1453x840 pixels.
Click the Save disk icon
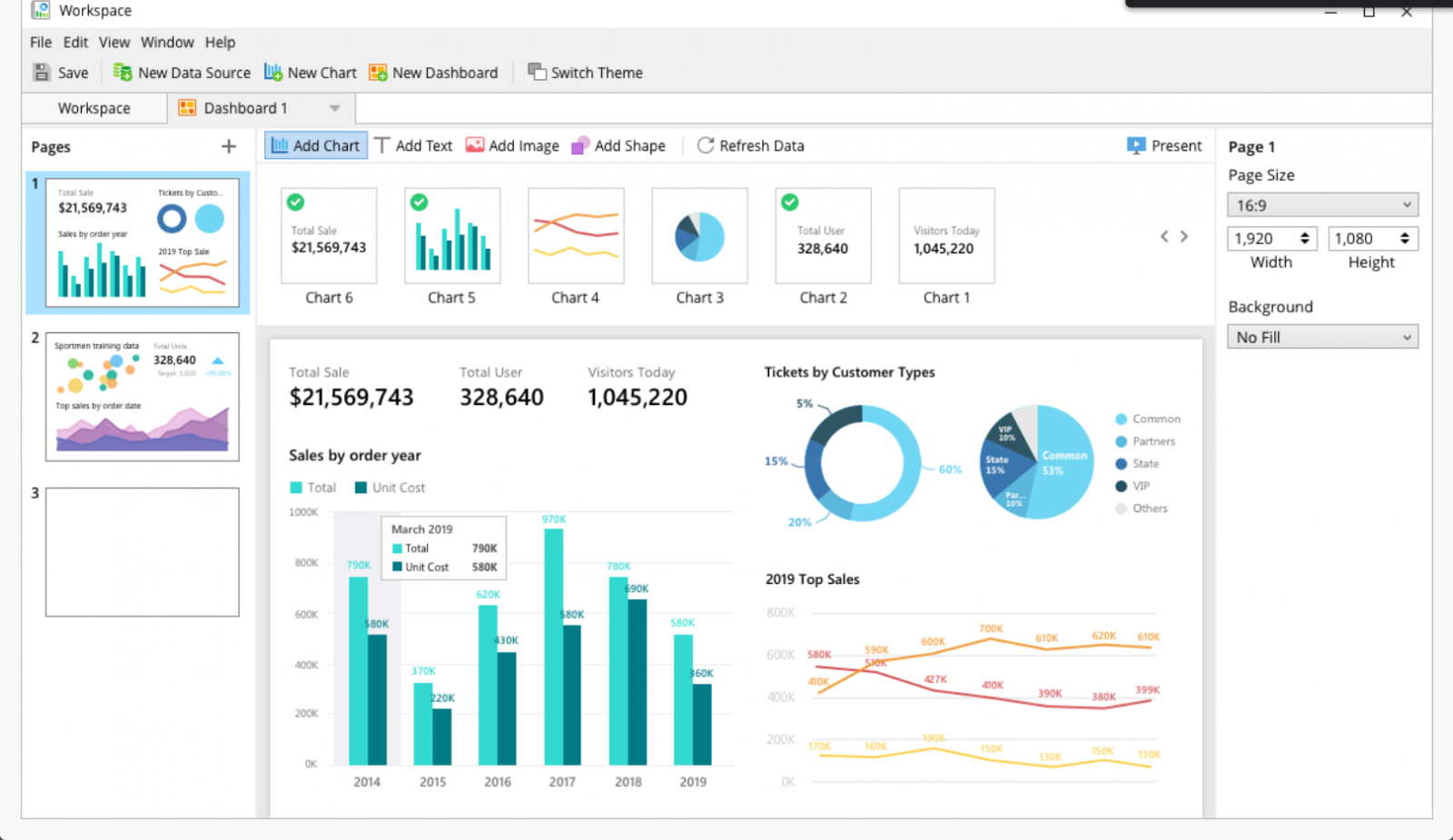(42, 73)
